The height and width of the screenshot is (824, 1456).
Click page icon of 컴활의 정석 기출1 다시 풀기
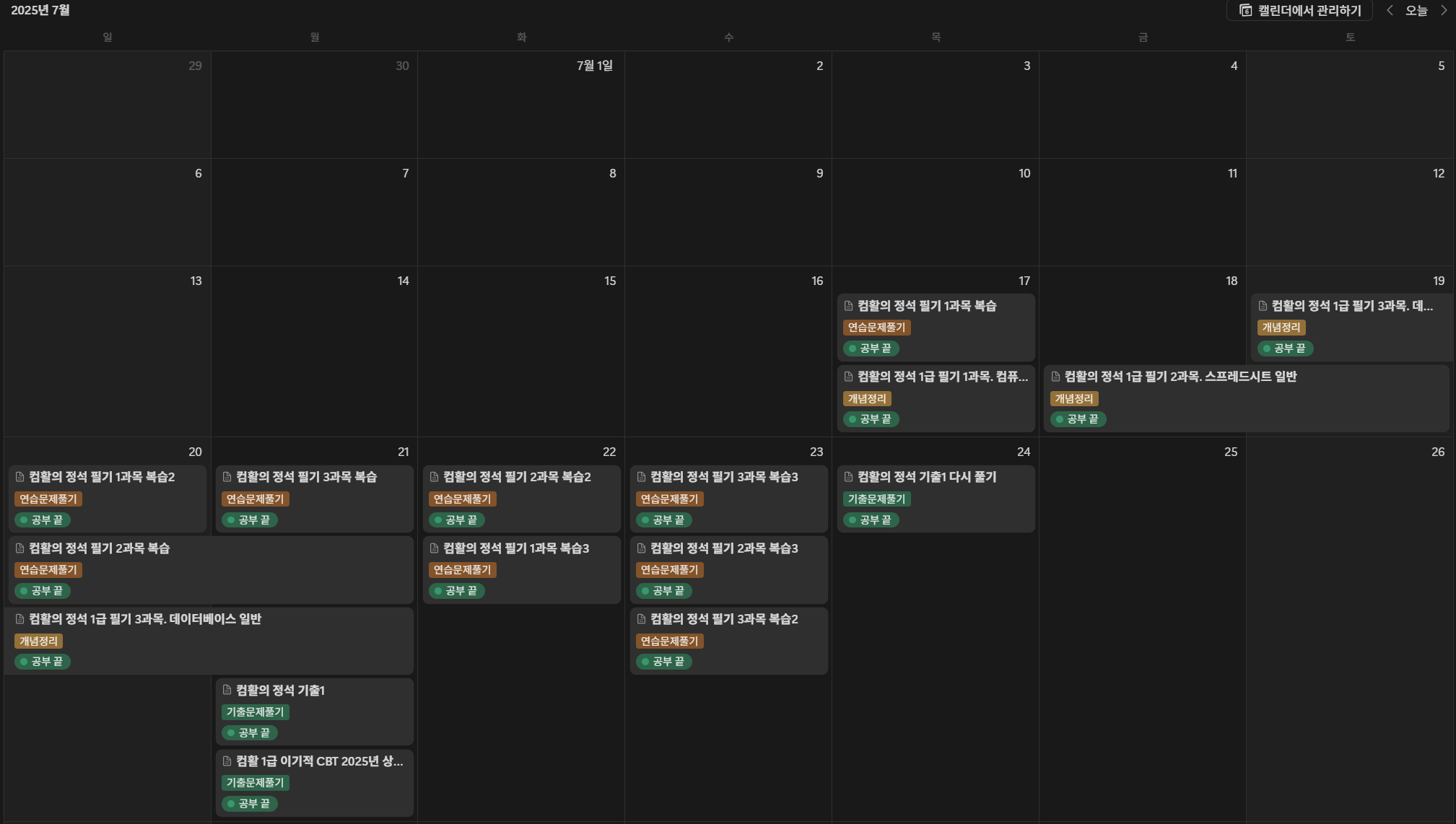coord(848,477)
